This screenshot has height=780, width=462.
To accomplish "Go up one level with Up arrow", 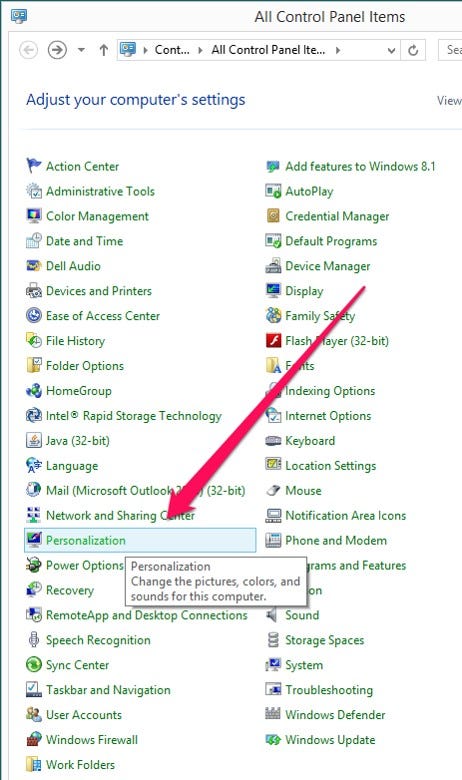I will (103, 50).
